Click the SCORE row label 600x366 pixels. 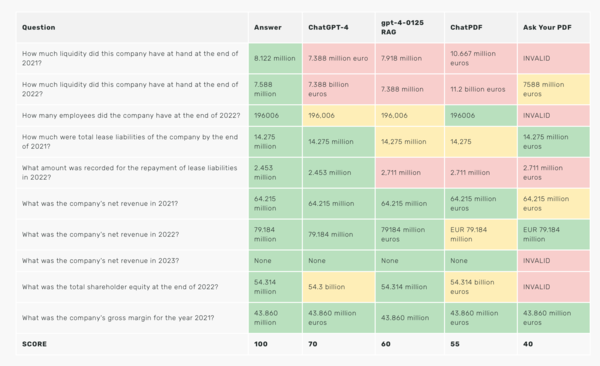pyautogui.click(x=34, y=344)
